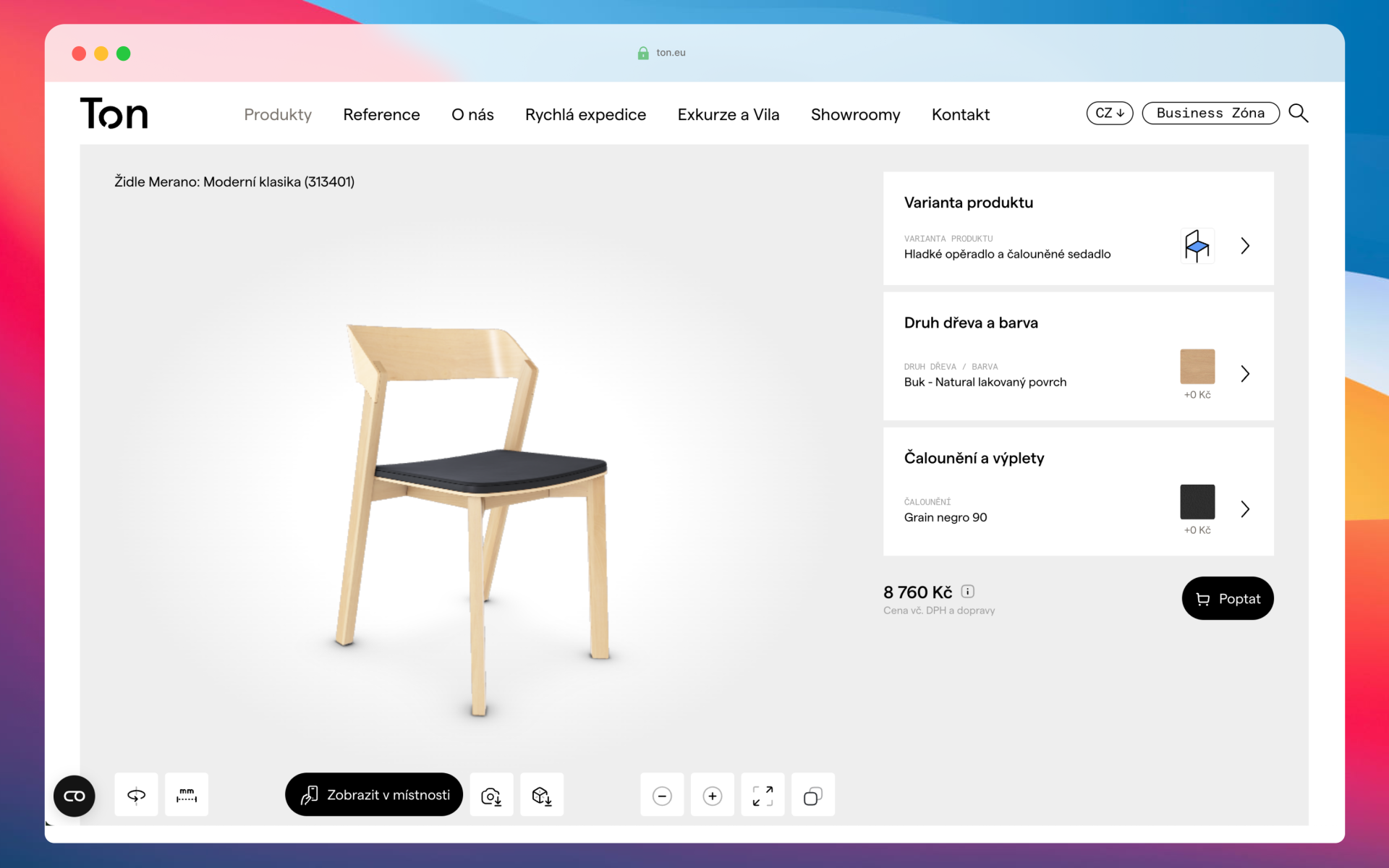Open the CZ language dropdown

1109,114
